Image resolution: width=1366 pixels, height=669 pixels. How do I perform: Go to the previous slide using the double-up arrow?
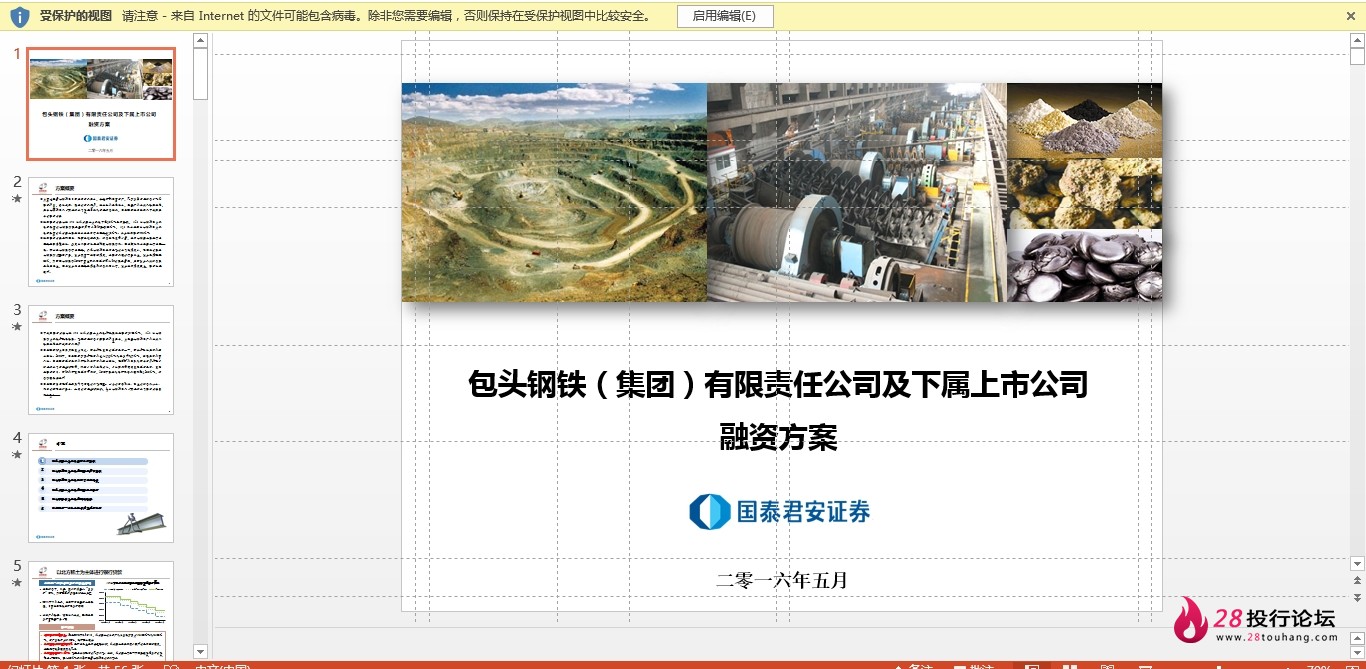[x=1357, y=580]
